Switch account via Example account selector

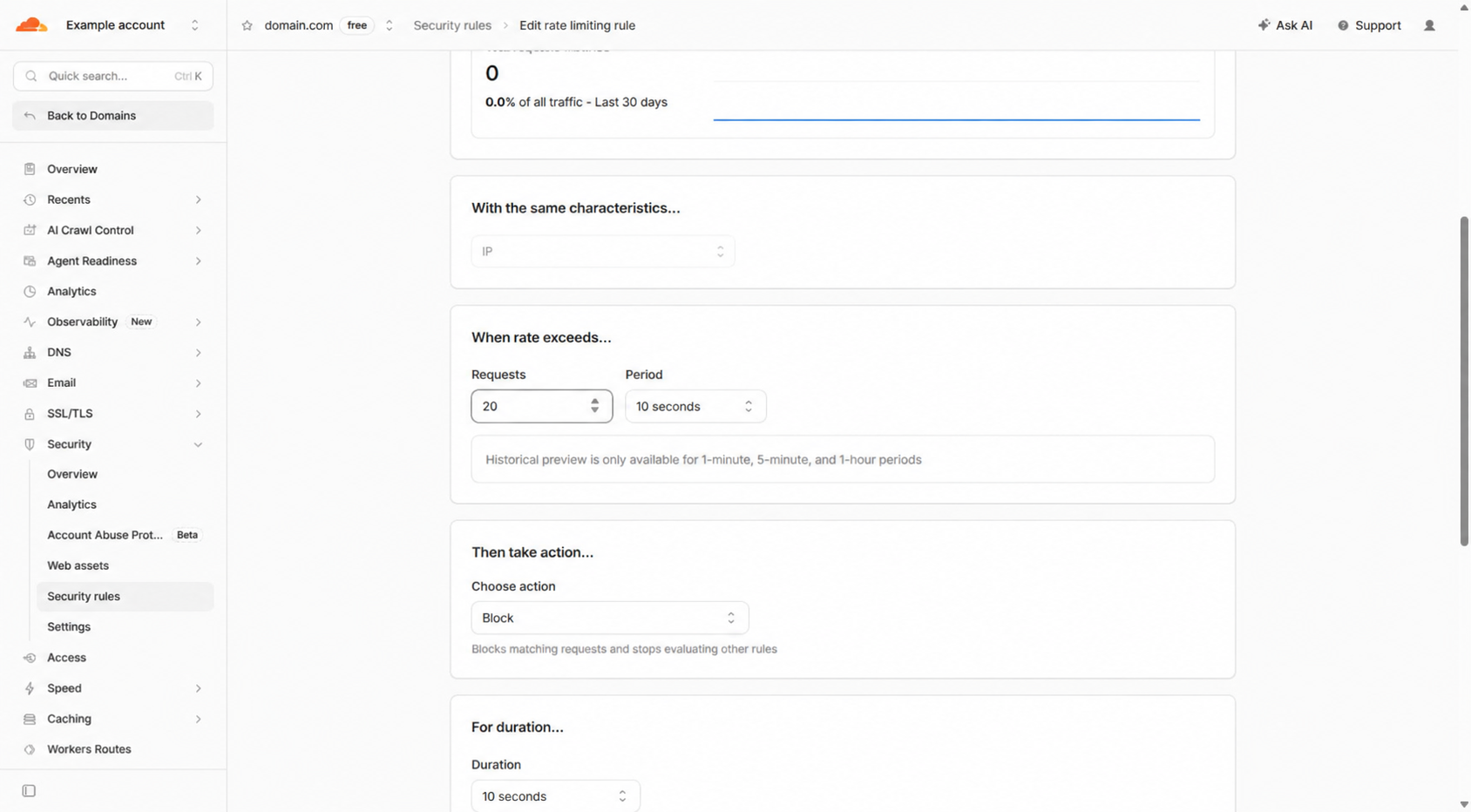point(133,25)
